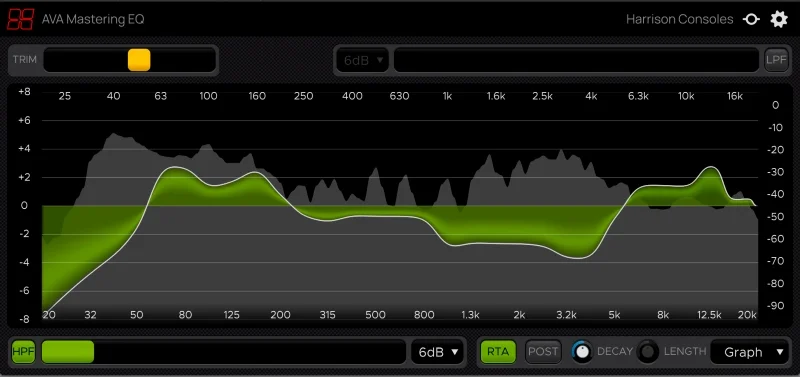Toggle the RTA analyzer button
This screenshot has width=800, height=377.
(498, 351)
